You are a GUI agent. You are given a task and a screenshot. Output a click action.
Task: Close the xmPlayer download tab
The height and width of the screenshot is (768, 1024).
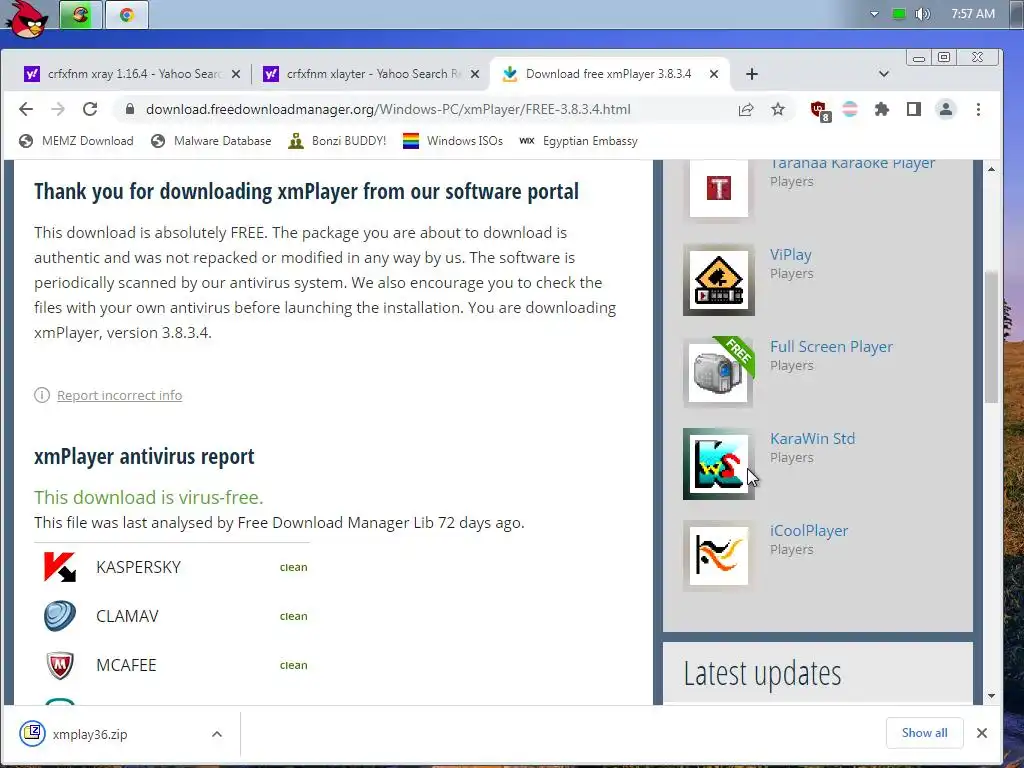(x=714, y=74)
